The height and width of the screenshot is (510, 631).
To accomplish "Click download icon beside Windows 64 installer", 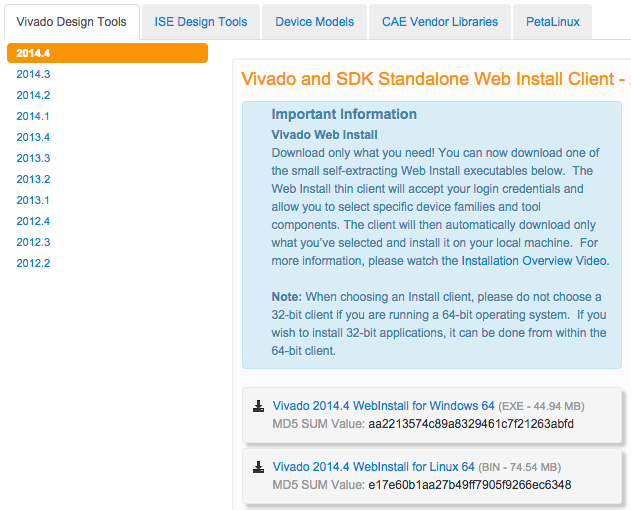I will (x=258, y=406).
